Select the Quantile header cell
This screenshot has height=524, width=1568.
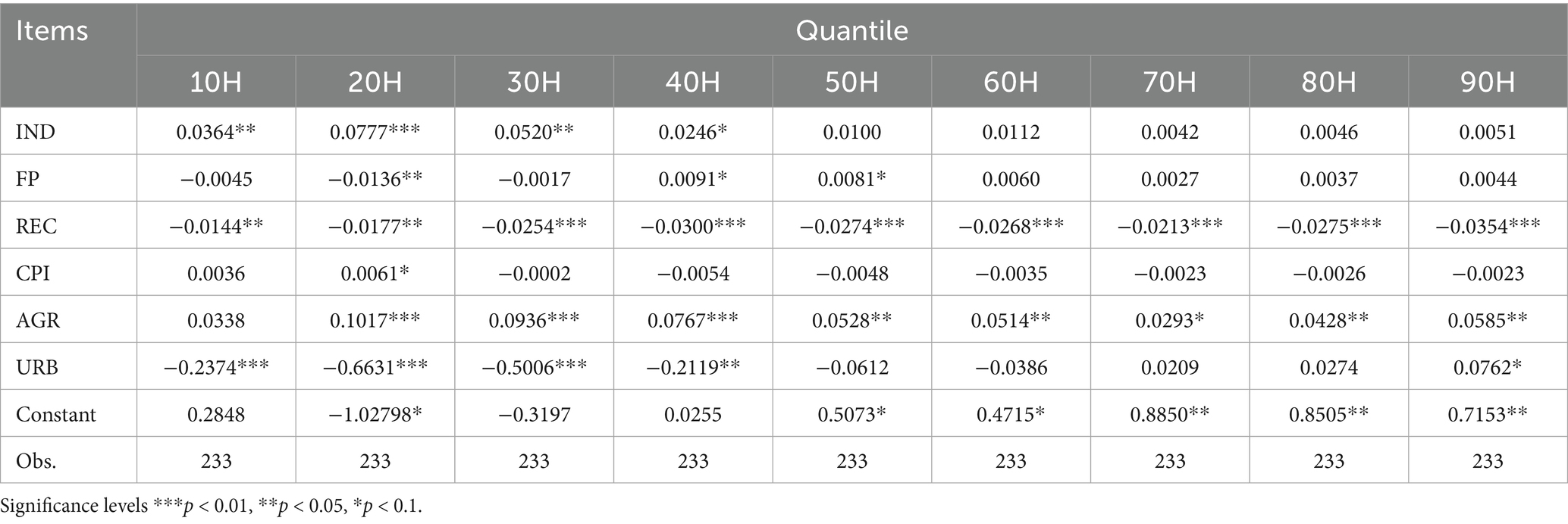coord(851,30)
